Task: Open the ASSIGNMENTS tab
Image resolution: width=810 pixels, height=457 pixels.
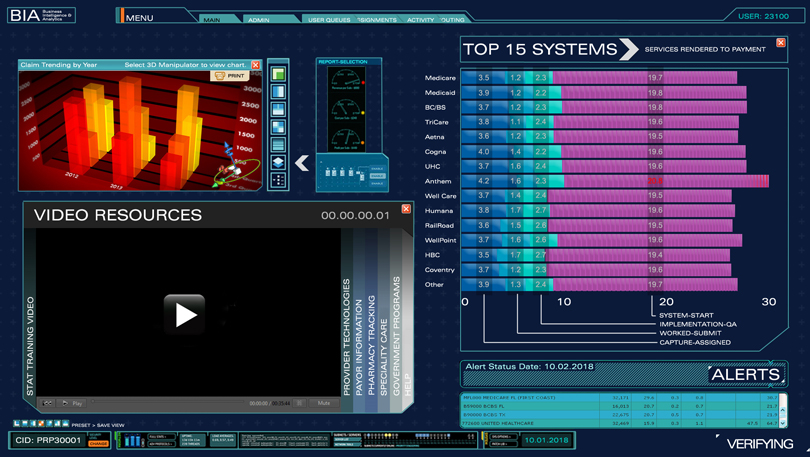Action: tap(377, 20)
